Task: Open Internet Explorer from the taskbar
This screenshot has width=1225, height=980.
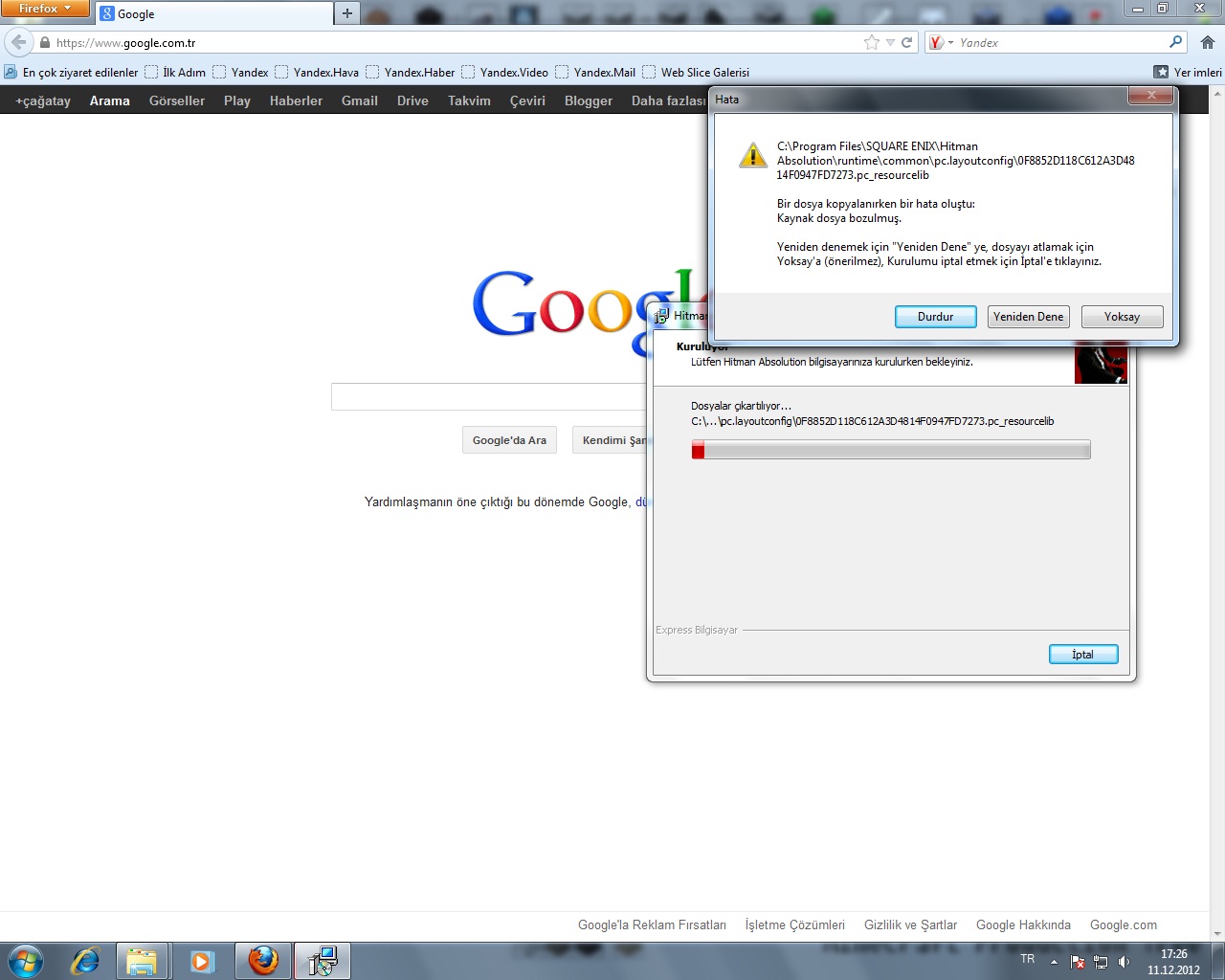Action: 85,961
